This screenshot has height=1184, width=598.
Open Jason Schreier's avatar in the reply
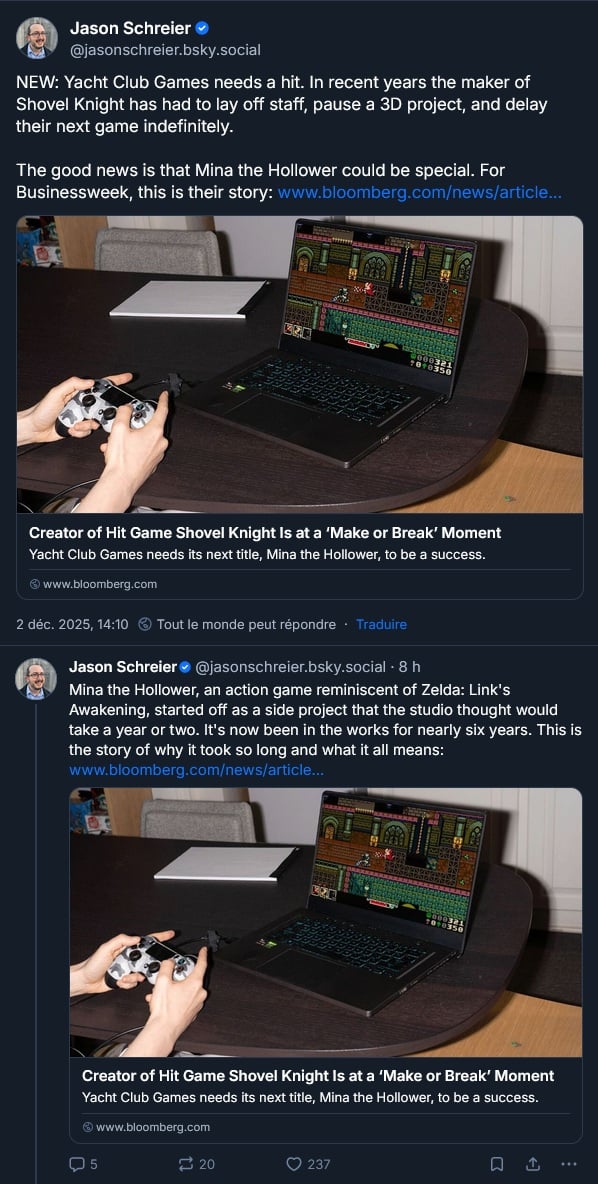pyautogui.click(x=36, y=678)
